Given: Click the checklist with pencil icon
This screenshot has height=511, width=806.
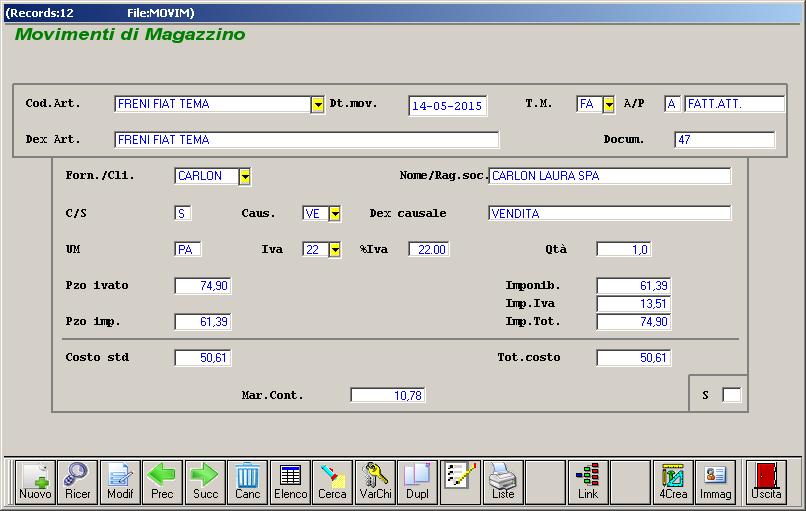Looking at the screenshot, I should click(461, 482).
